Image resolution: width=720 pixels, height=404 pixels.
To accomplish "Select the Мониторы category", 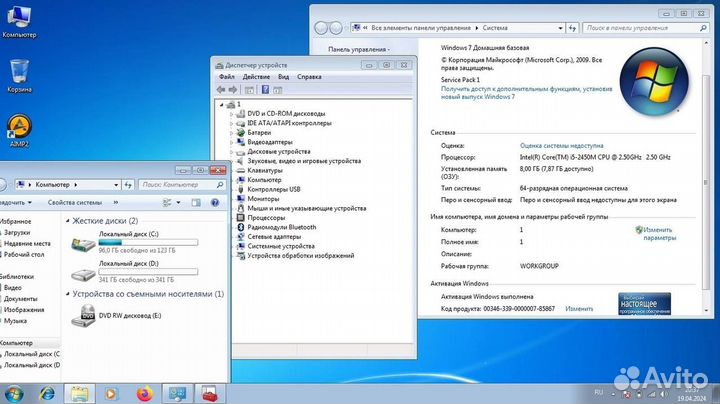I will click(x=263, y=199).
